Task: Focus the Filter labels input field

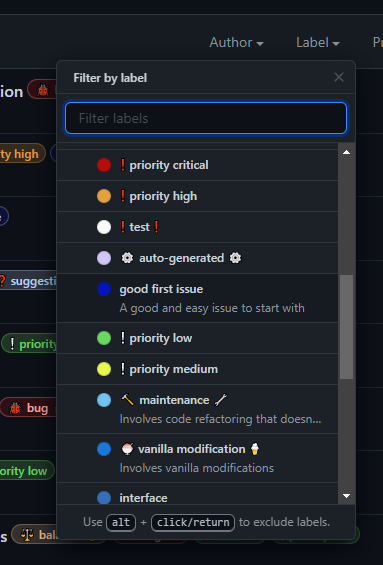Action: click(206, 118)
